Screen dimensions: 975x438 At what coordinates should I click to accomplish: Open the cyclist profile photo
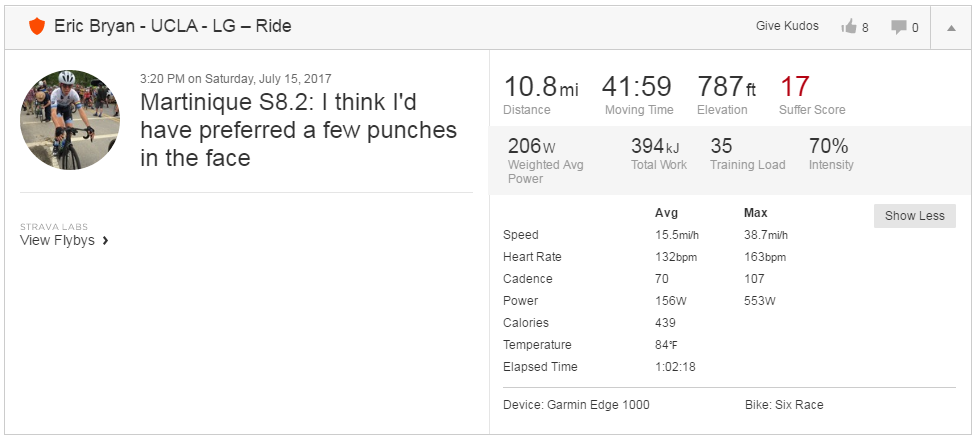pos(70,120)
